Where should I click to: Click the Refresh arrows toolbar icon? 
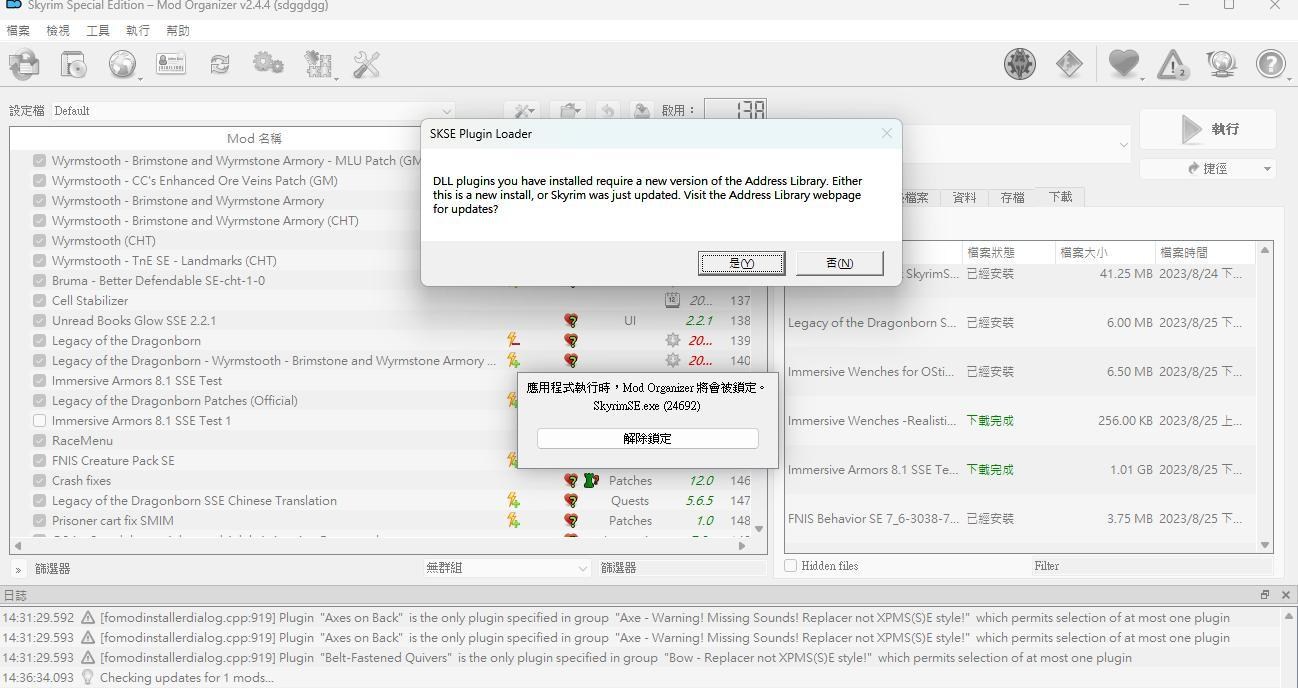click(x=219, y=65)
